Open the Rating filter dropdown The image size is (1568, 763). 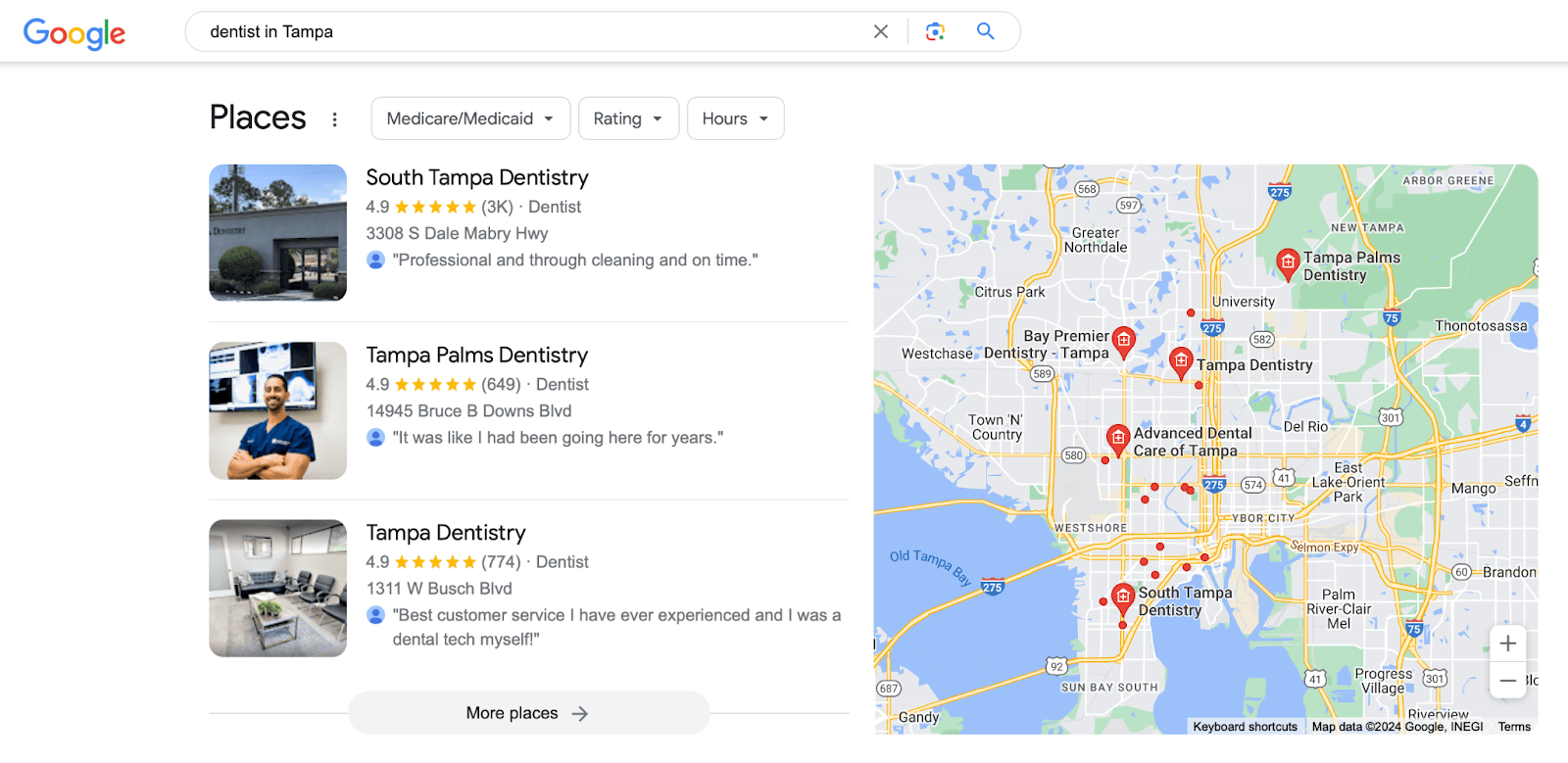pyautogui.click(x=628, y=119)
